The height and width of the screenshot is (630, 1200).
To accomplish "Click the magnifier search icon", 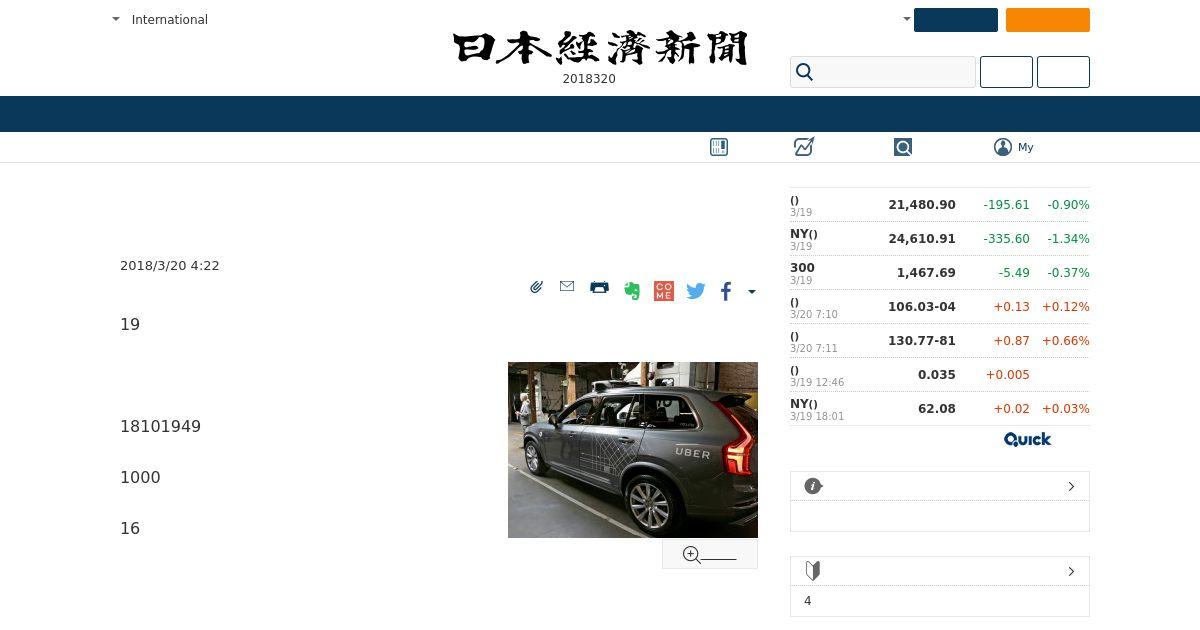I will click(x=804, y=72).
